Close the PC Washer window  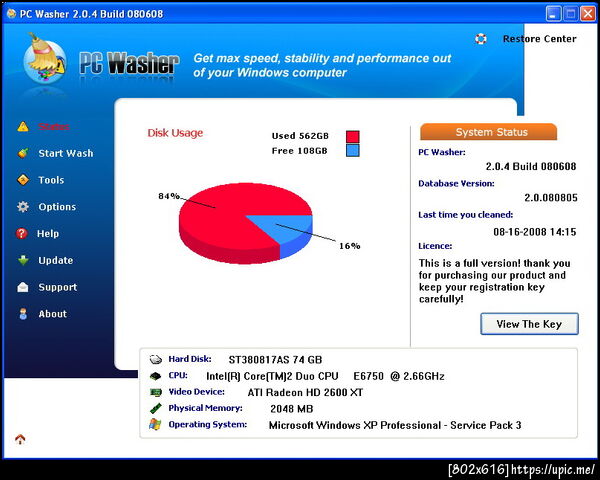click(588, 14)
